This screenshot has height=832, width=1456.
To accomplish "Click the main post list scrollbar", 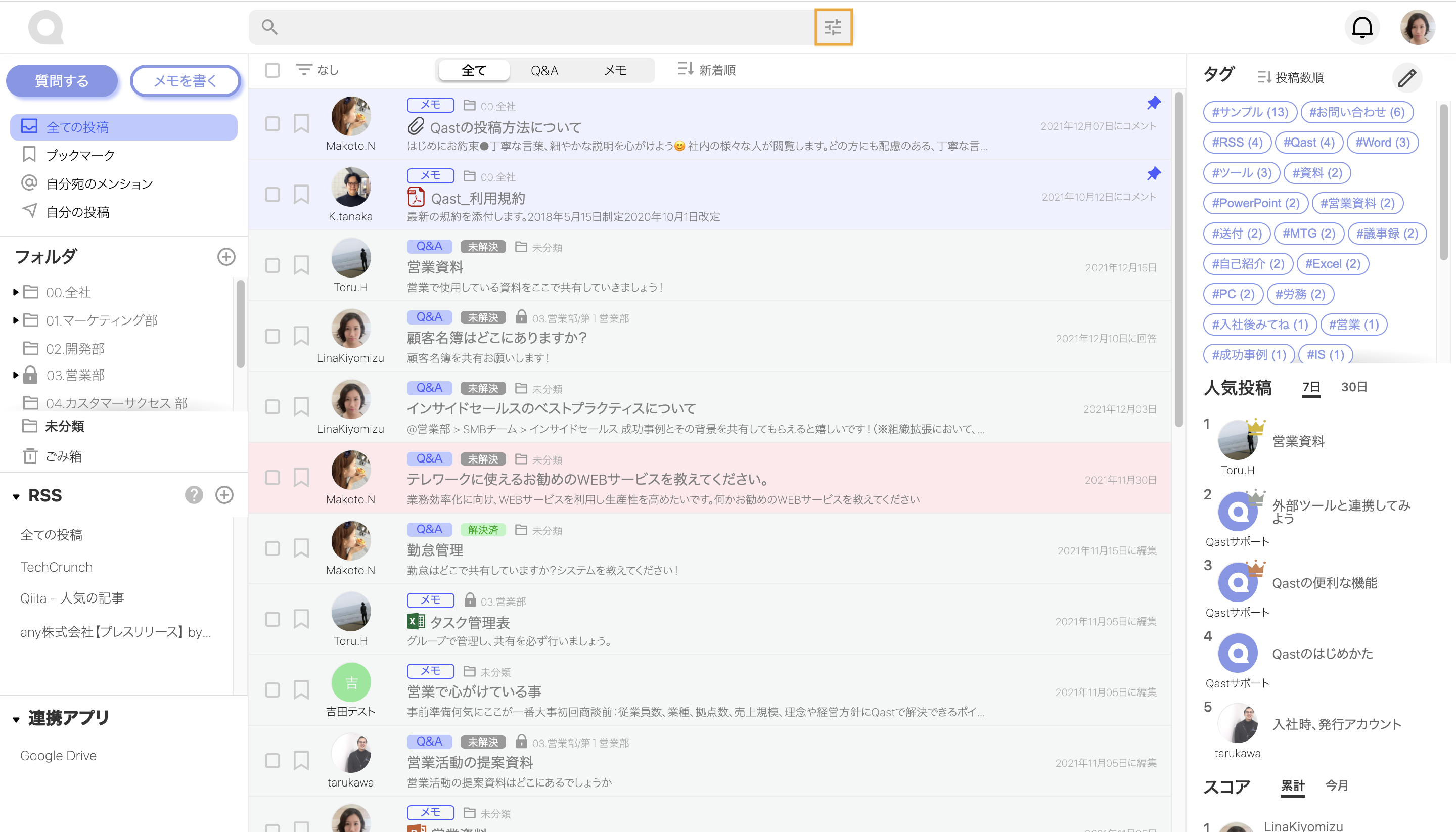I will (1178, 260).
